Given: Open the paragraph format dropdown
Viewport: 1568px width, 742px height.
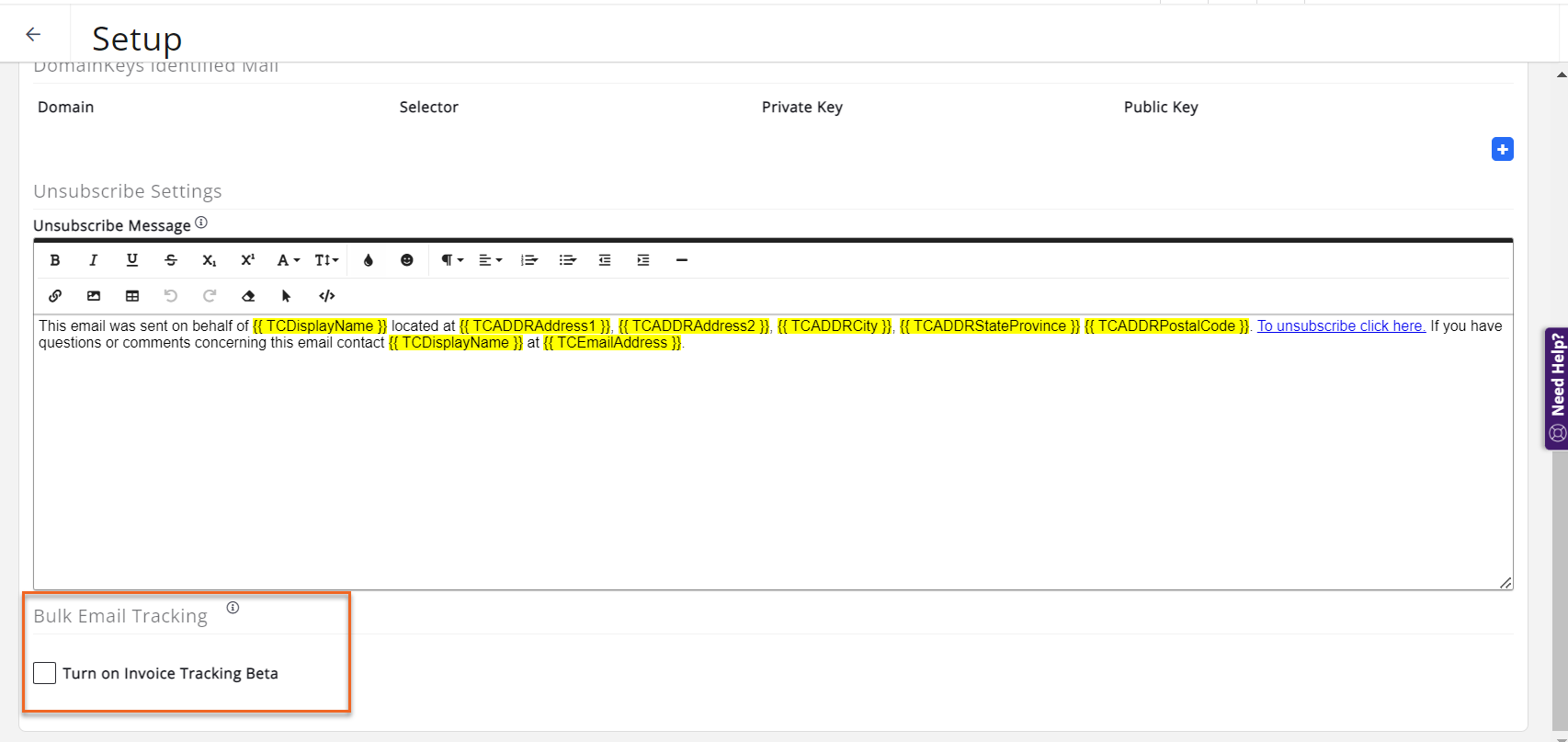Looking at the screenshot, I should (x=451, y=260).
